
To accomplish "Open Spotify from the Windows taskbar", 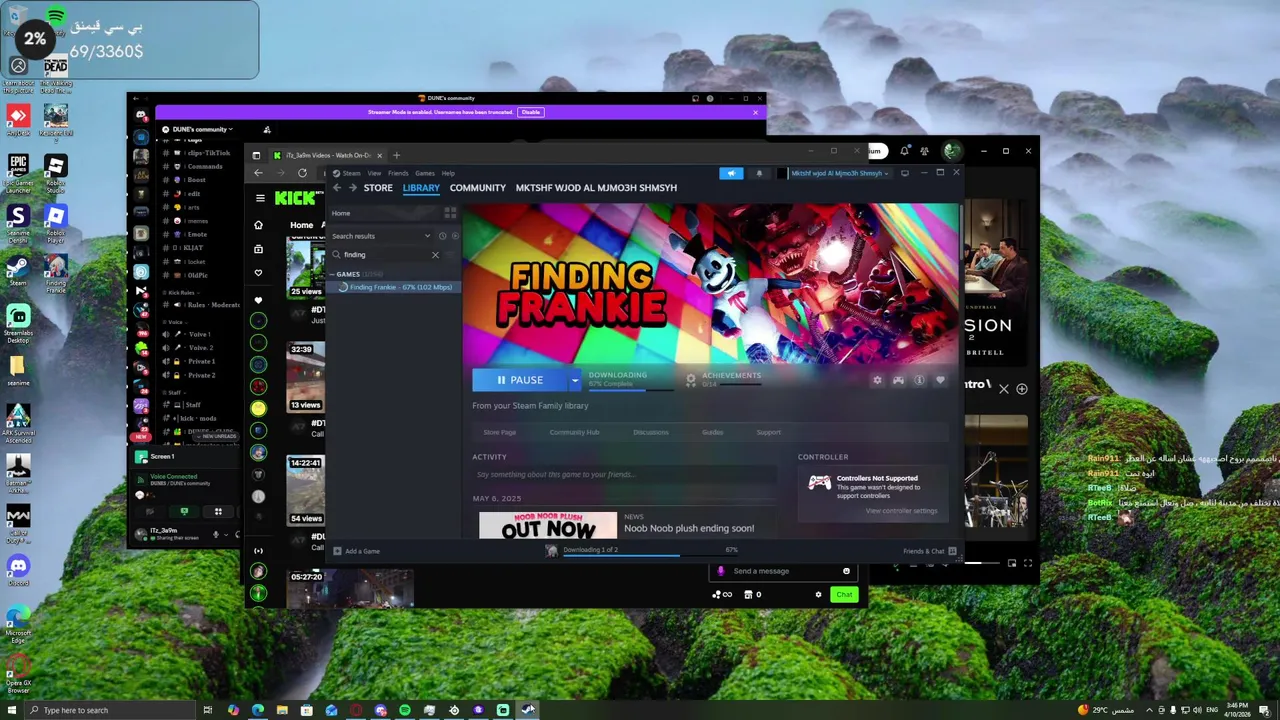I will coord(405,710).
